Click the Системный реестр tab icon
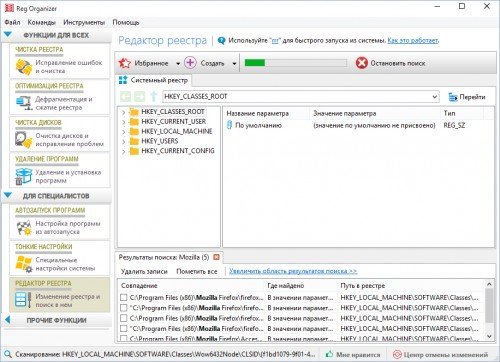 (x=123, y=80)
